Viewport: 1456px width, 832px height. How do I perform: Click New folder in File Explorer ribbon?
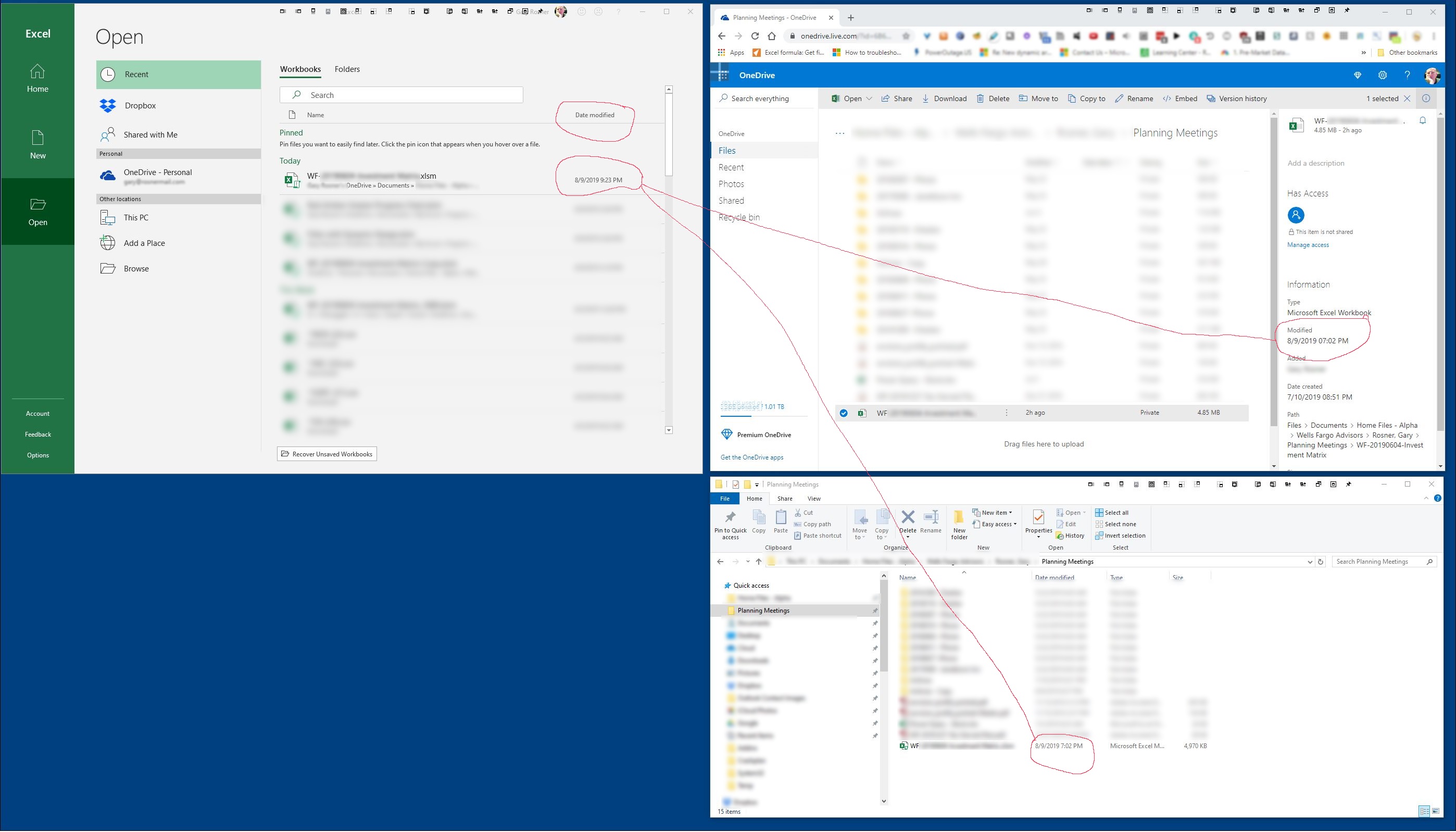coord(959,525)
